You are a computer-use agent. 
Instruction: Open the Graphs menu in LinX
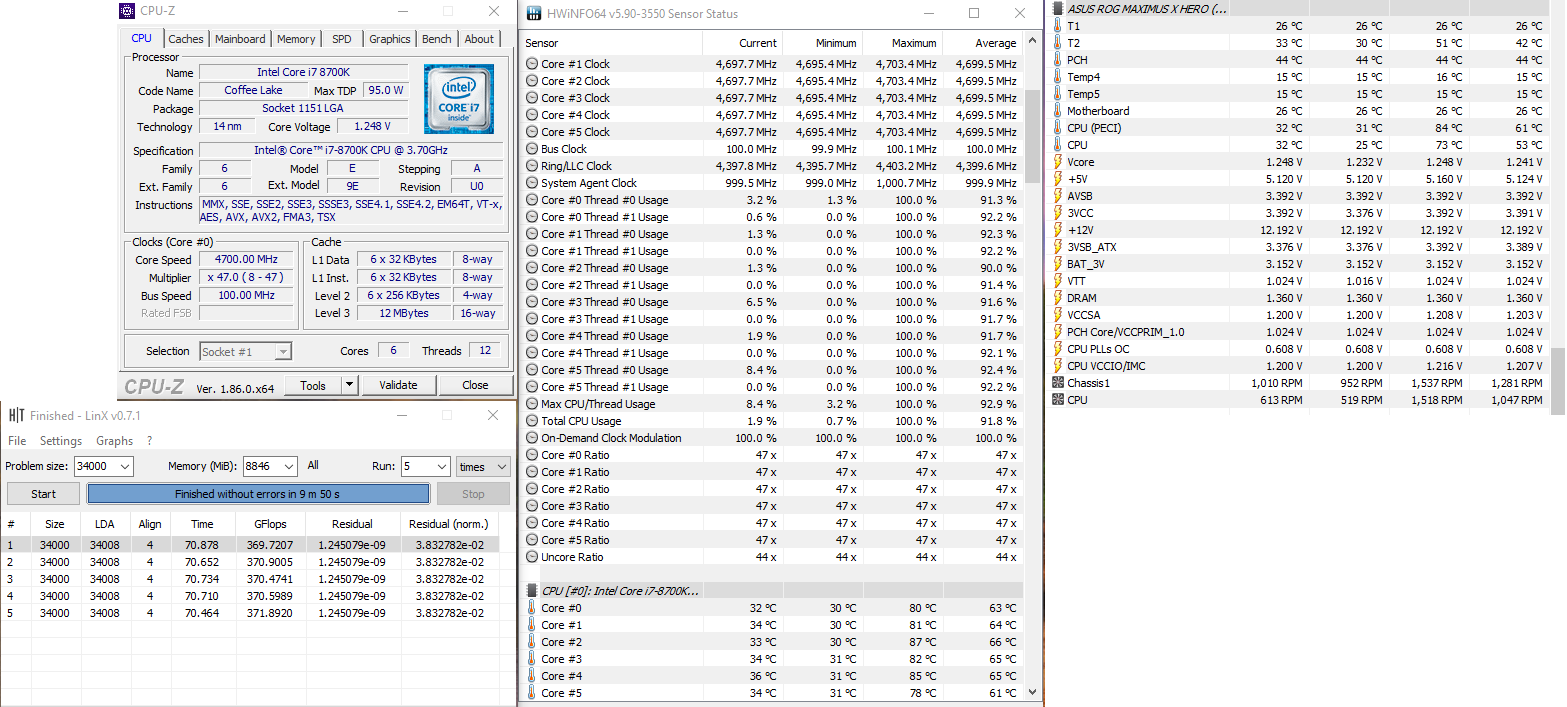(114, 441)
